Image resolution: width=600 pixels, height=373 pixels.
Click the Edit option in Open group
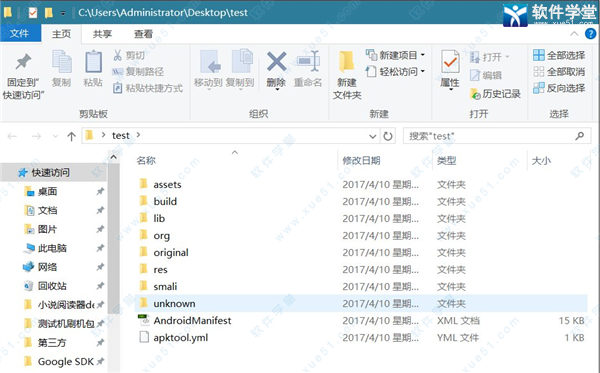[486, 75]
